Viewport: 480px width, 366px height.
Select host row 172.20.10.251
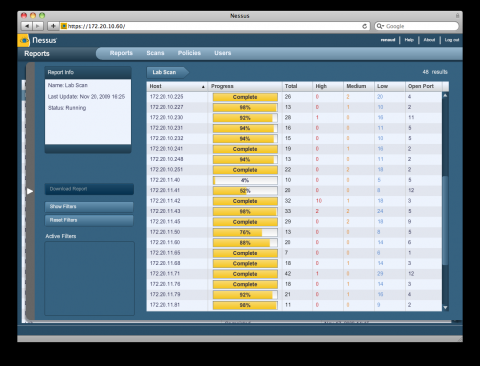point(294,170)
